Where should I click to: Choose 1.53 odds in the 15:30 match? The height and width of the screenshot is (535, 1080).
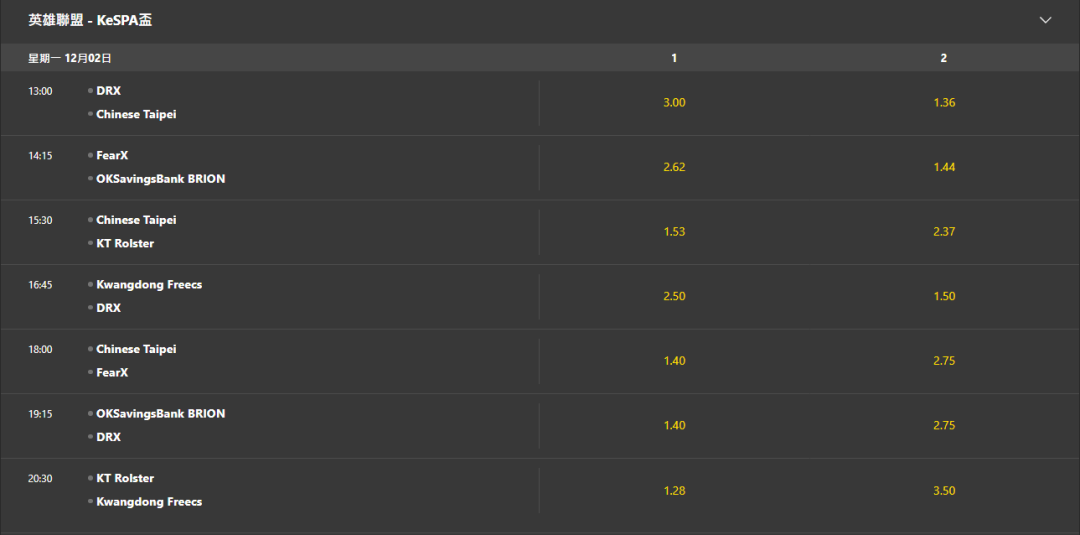point(674,231)
